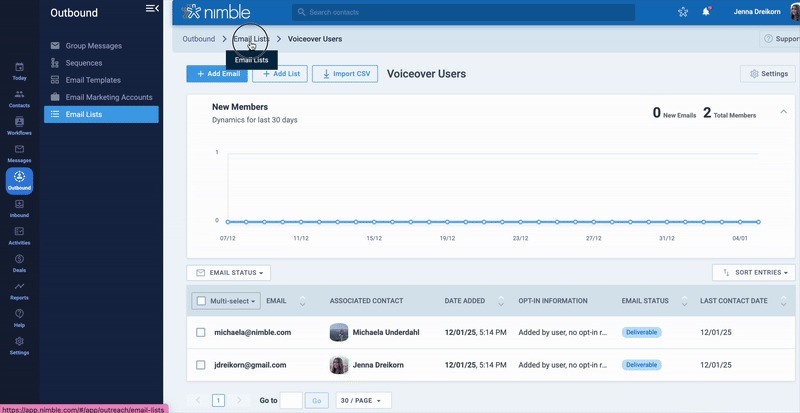Click the Messages envelope icon

click(x=19, y=151)
